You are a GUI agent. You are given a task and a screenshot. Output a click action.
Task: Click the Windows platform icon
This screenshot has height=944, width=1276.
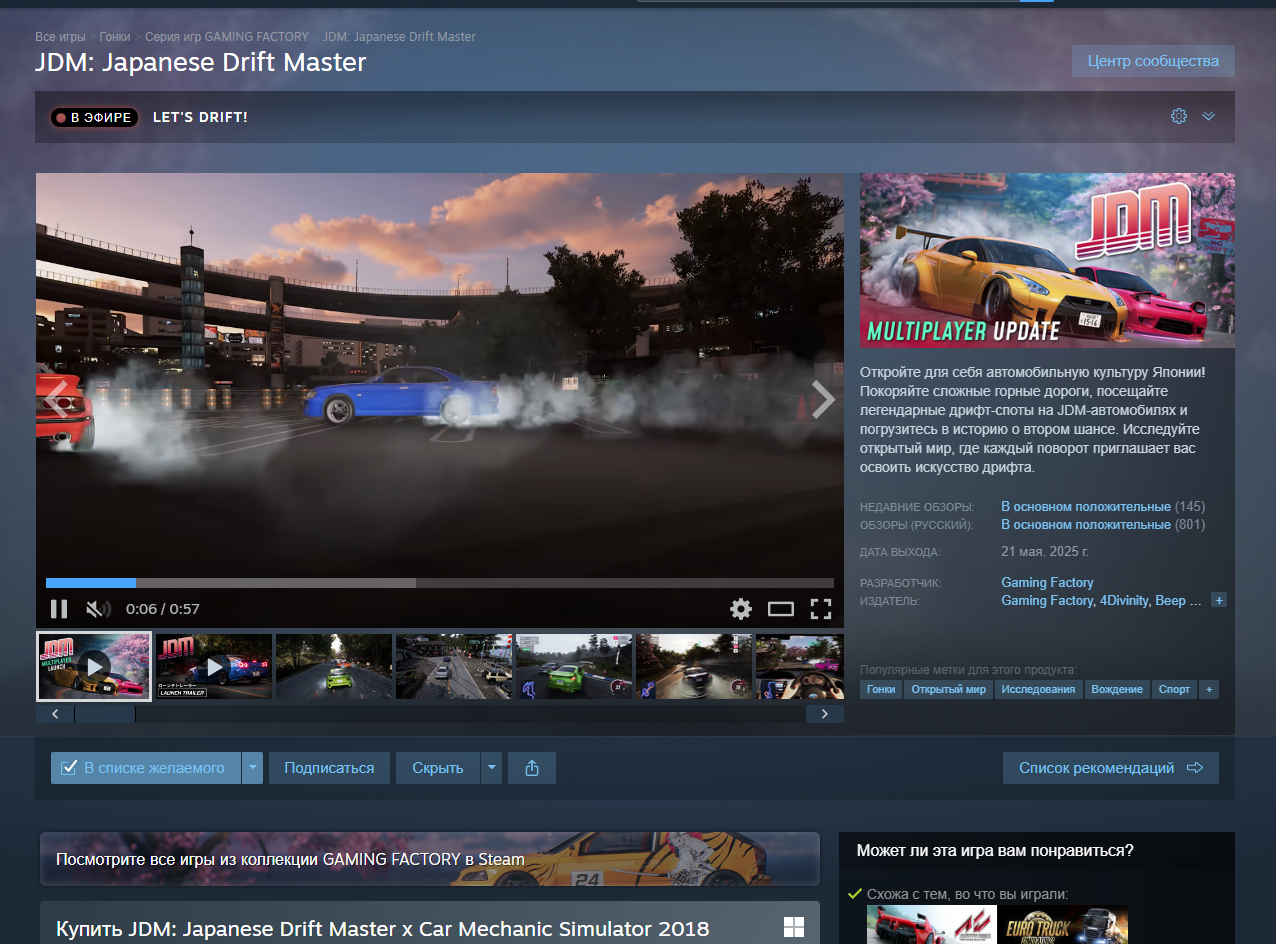pos(794,927)
